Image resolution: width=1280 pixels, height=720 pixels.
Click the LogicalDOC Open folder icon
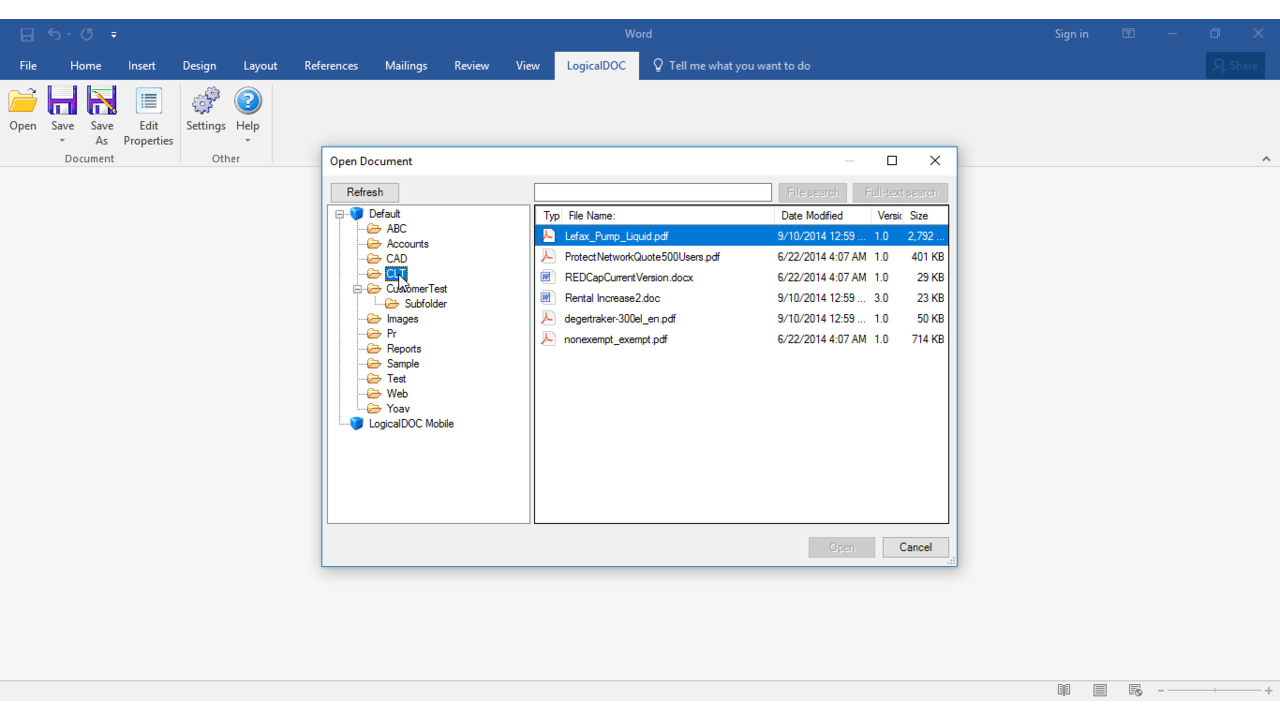tap(23, 101)
